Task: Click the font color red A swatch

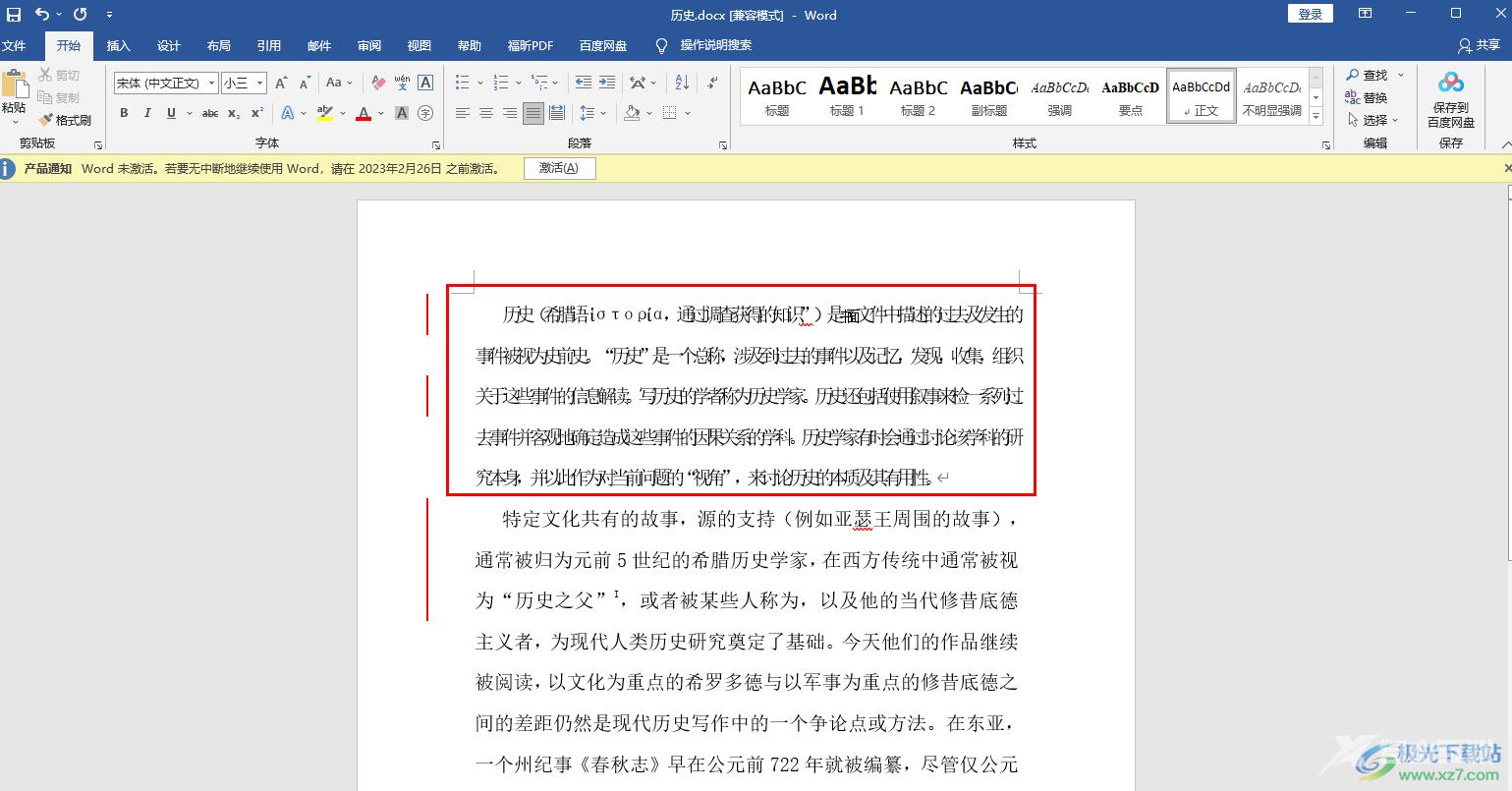Action: [364, 113]
